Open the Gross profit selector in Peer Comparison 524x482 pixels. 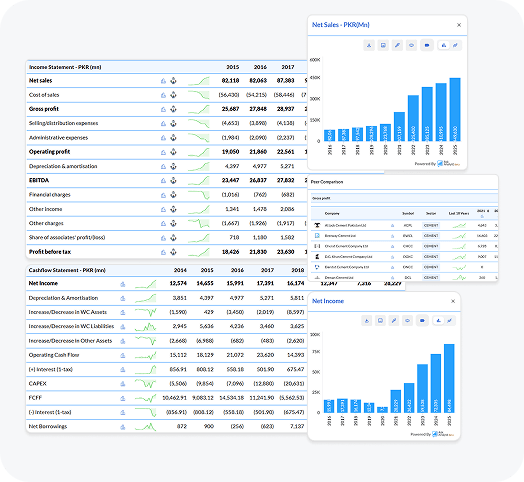point(404,198)
